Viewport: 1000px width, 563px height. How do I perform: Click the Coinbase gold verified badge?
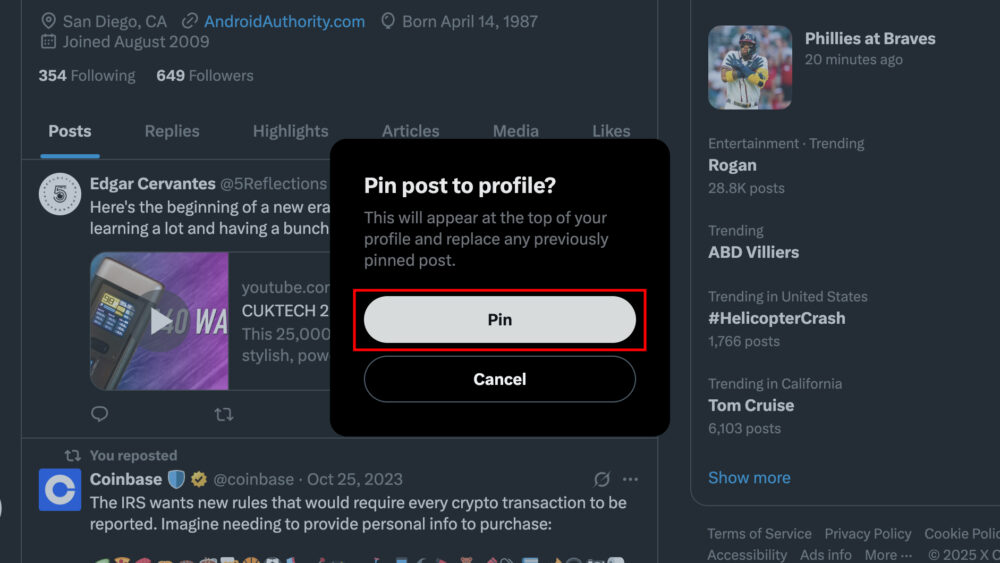click(197, 479)
